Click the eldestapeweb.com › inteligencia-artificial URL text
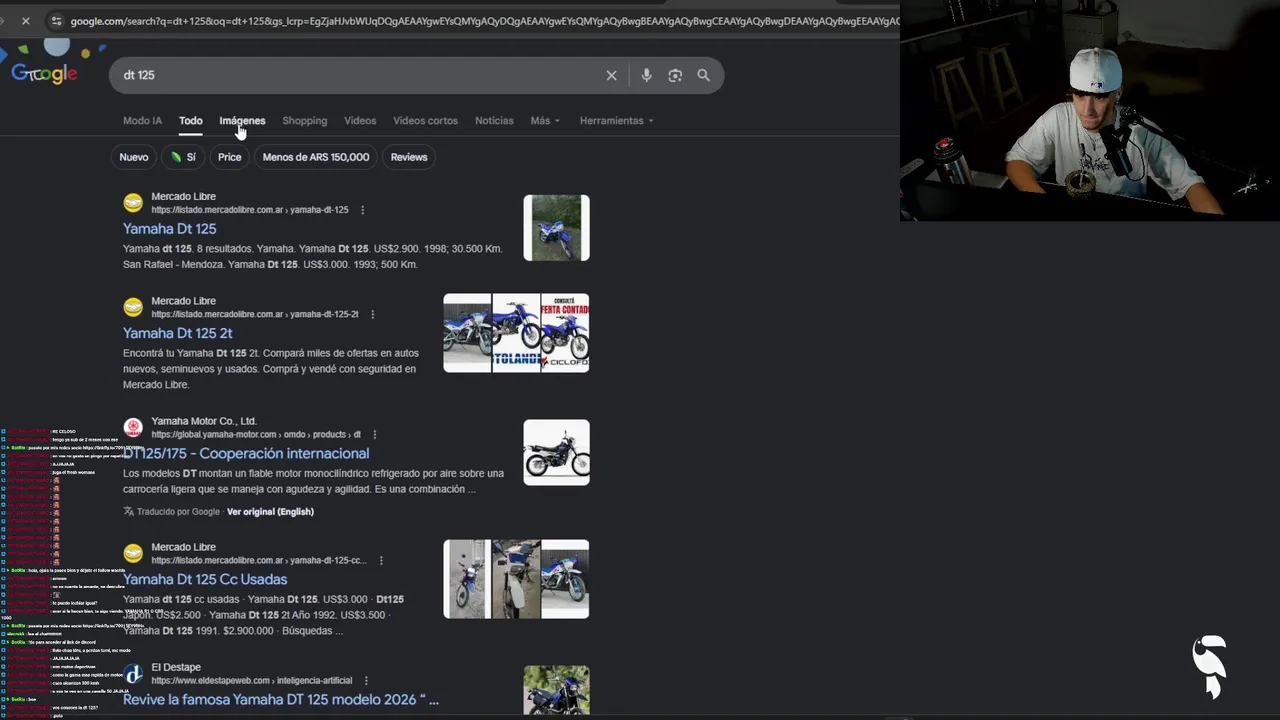 pyautogui.click(x=251, y=681)
